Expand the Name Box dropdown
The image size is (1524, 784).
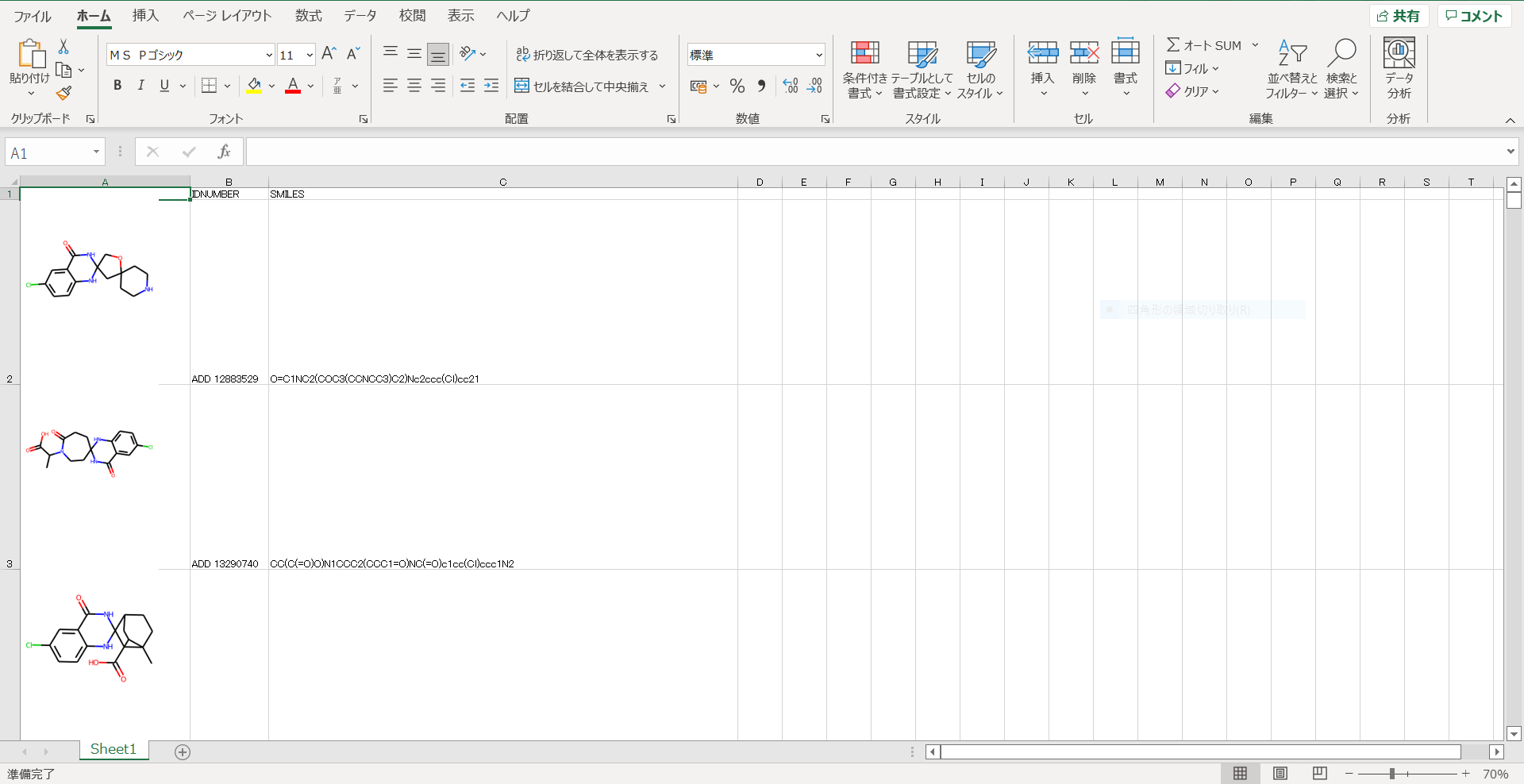coord(96,152)
